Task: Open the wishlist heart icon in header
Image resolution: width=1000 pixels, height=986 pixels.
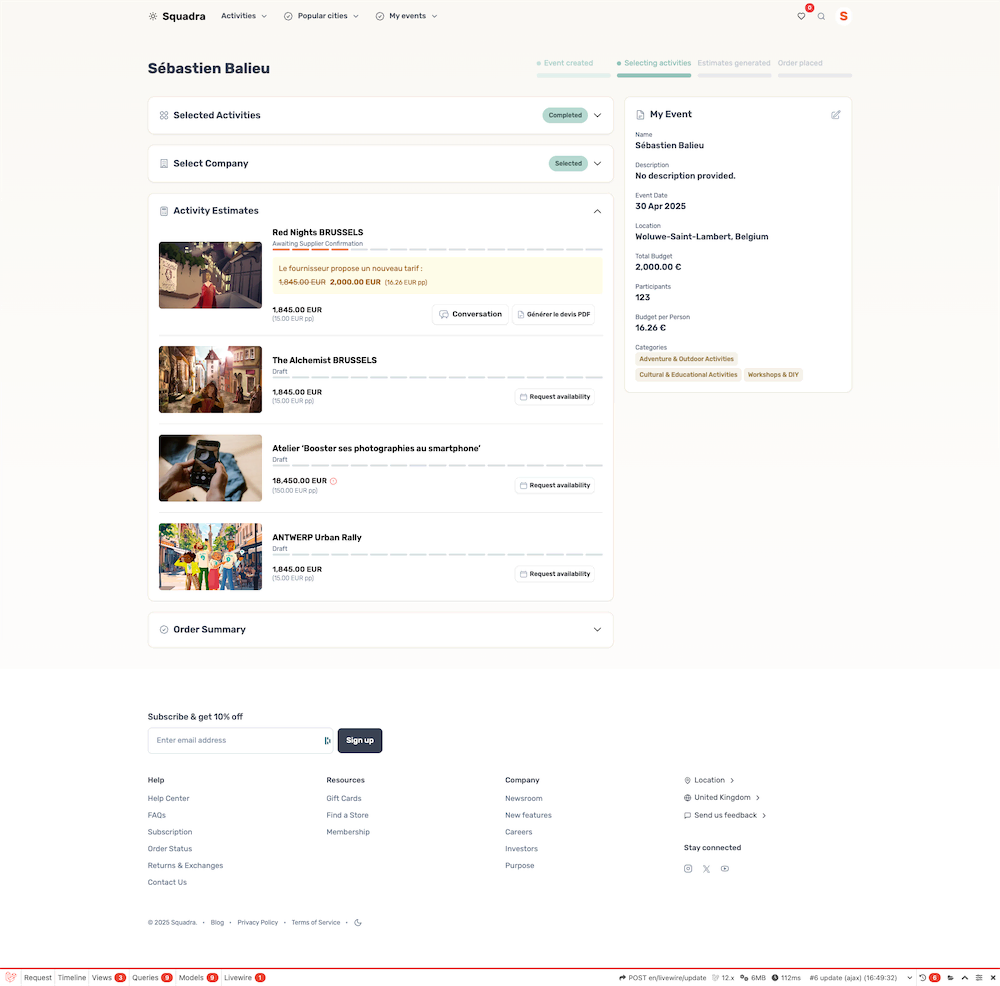Action: coord(801,17)
